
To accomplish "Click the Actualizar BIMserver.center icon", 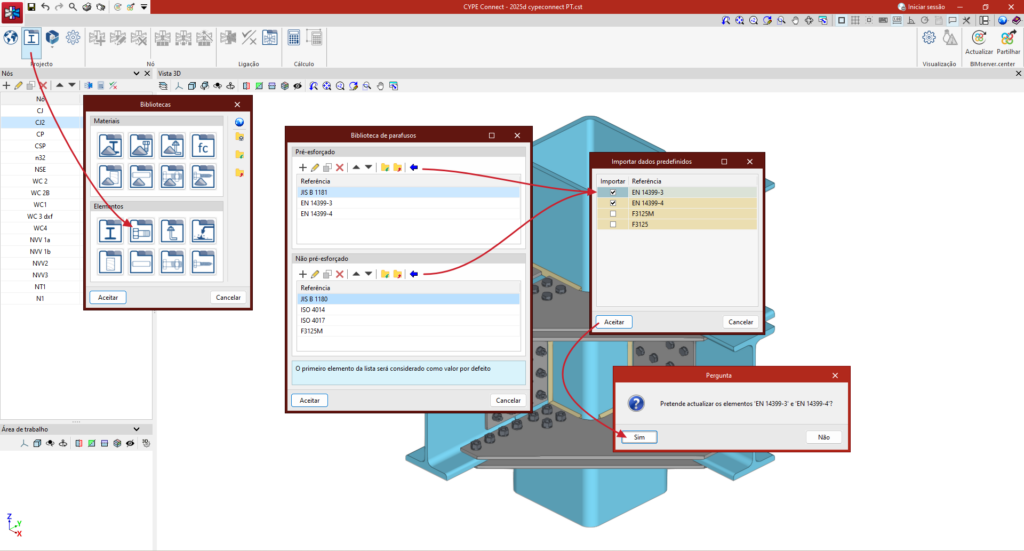I will coord(978,42).
